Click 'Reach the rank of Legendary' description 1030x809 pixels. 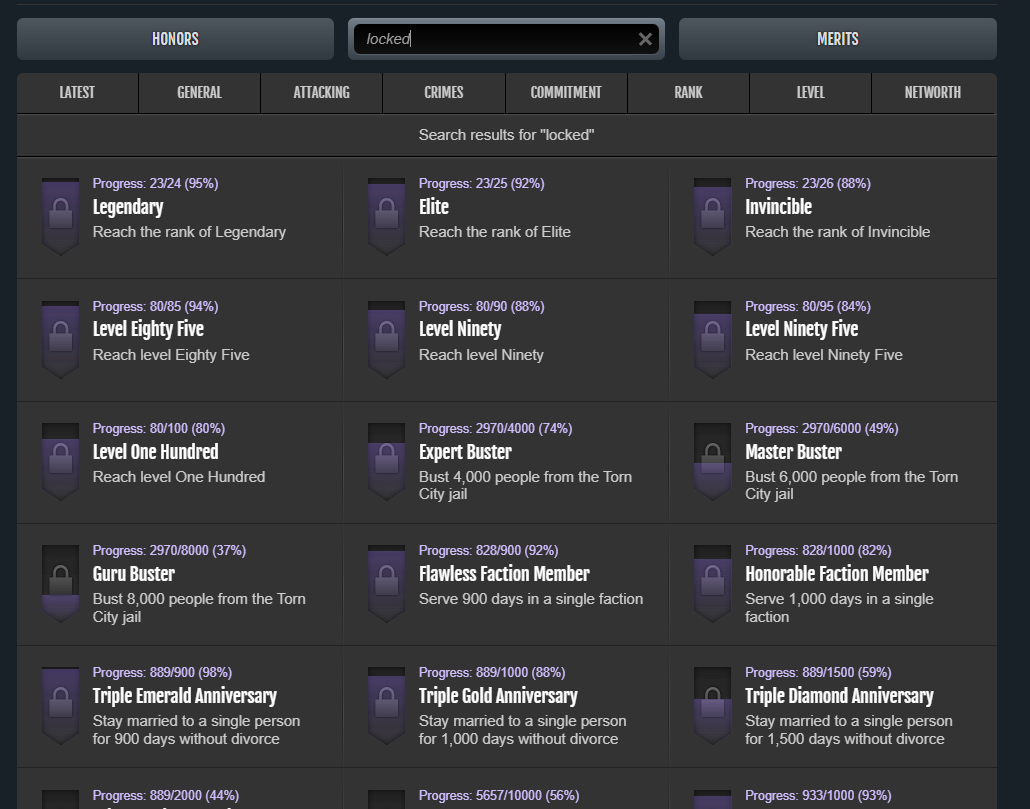tap(189, 232)
